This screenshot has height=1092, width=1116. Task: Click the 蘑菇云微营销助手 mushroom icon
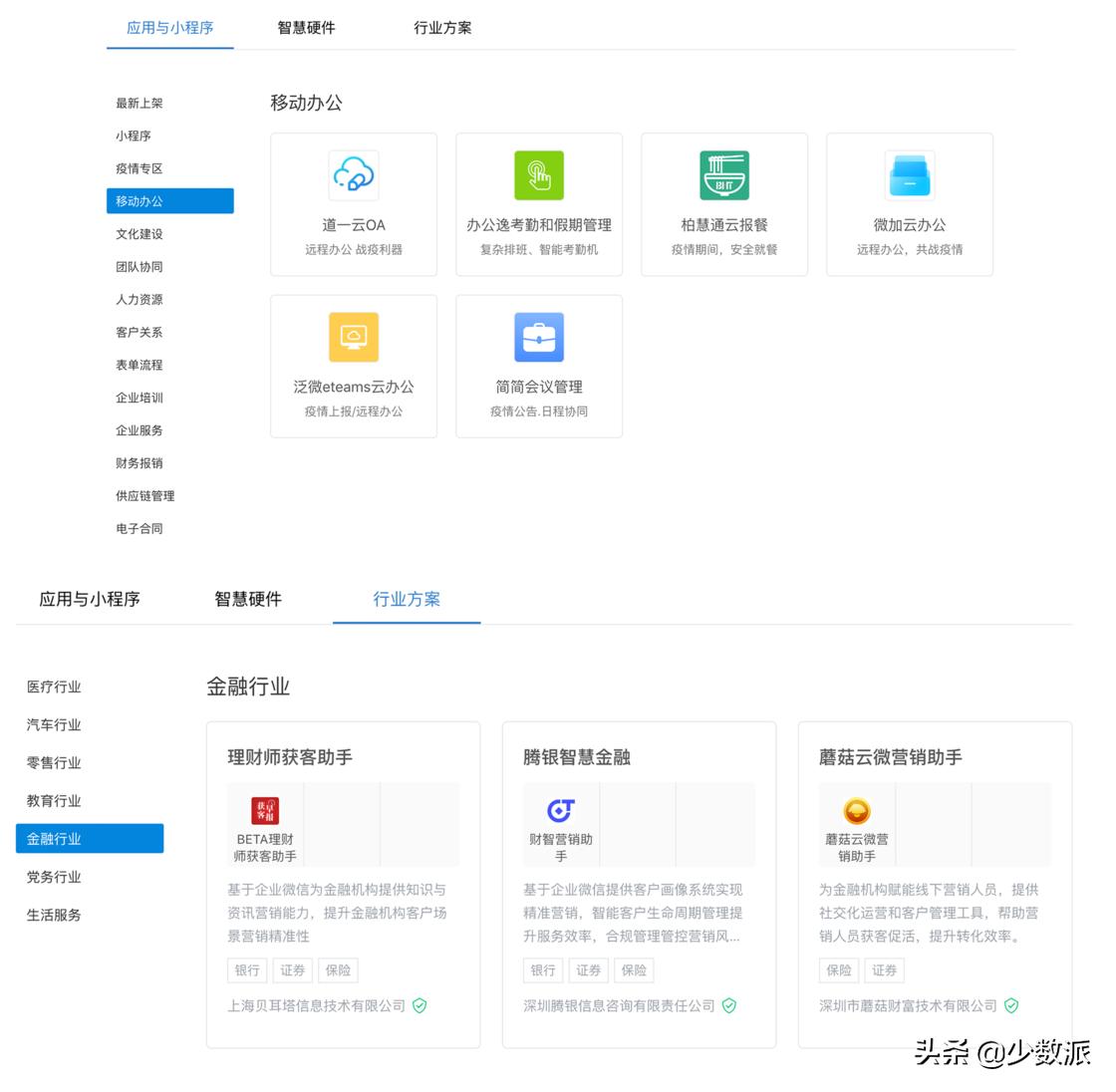[x=856, y=810]
